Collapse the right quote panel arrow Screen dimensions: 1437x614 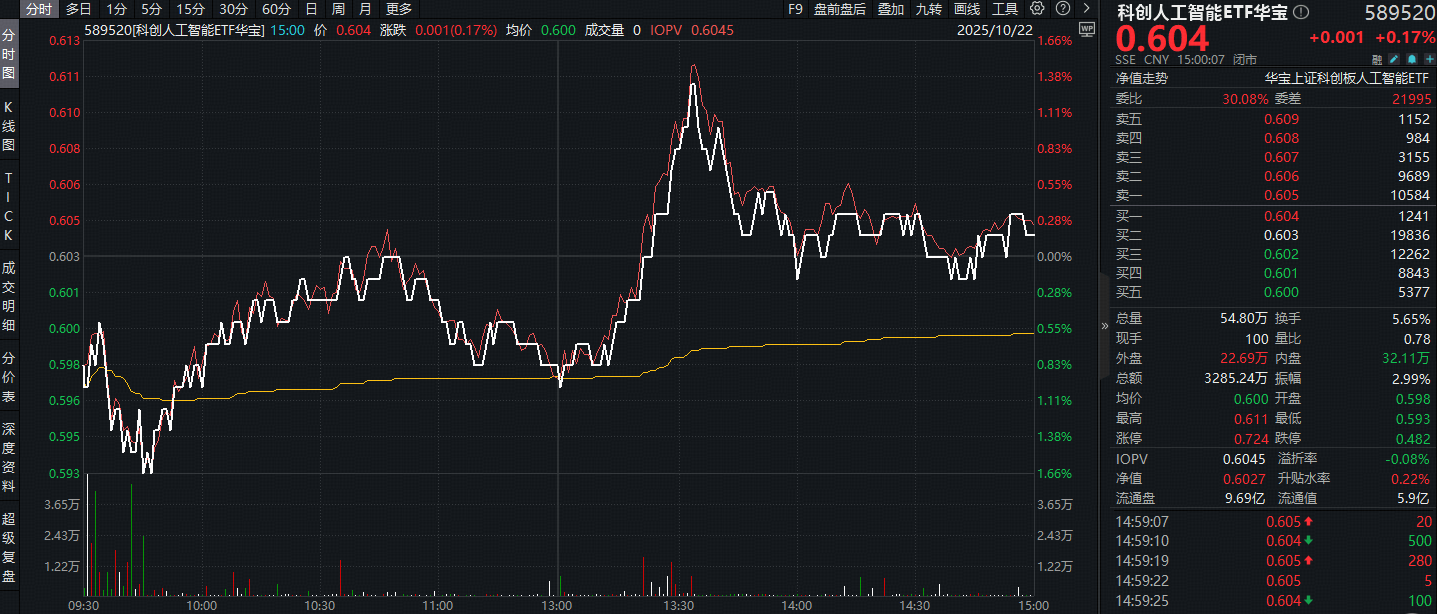[x=1104, y=325]
